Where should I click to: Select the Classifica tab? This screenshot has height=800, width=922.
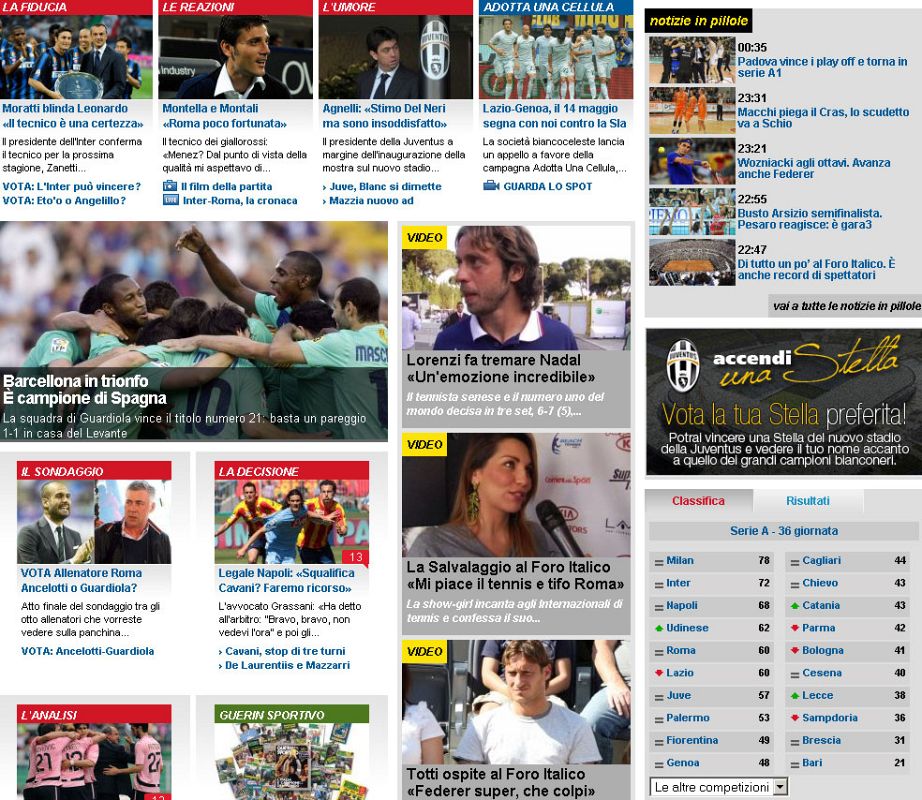click(698, 501)
